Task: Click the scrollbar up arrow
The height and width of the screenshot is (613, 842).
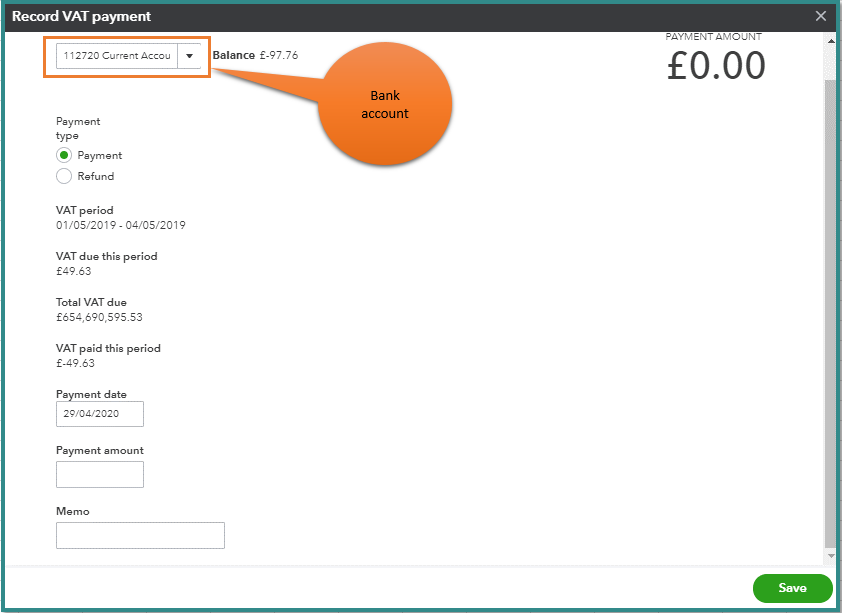Action: point(832,41)
